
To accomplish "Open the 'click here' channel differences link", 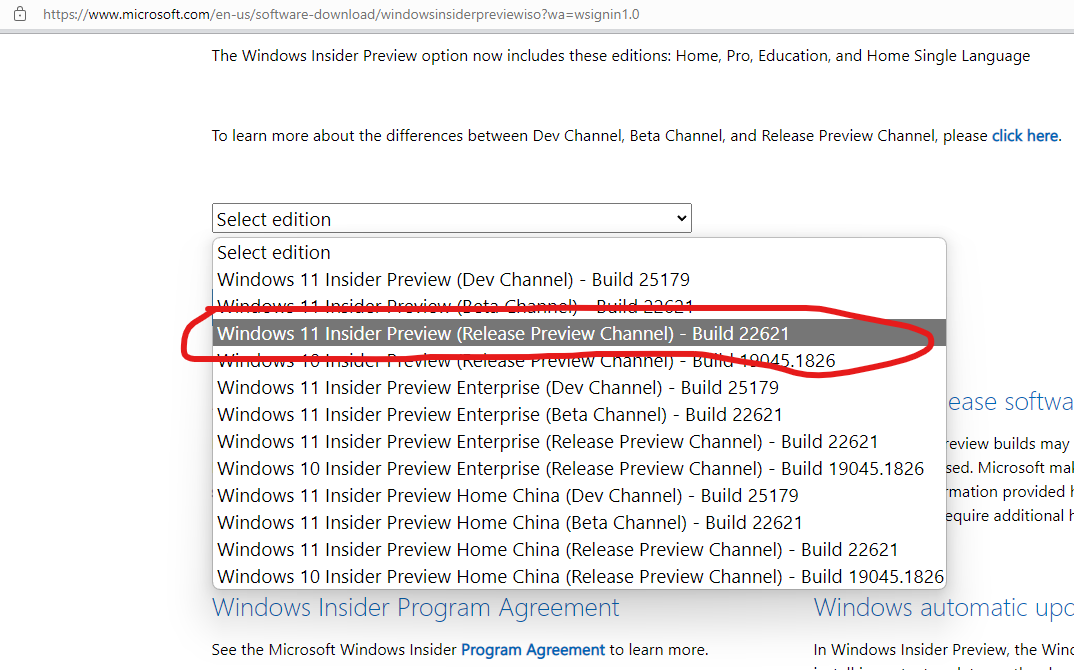I will 1025,136.
